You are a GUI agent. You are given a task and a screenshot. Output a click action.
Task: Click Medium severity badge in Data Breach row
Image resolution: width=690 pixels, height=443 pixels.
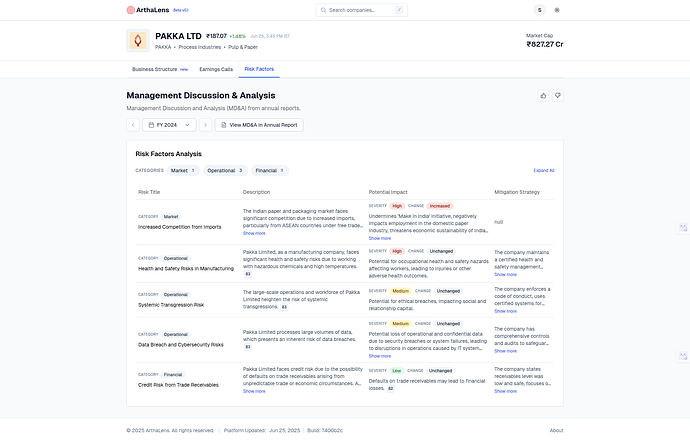pos(400,324)
